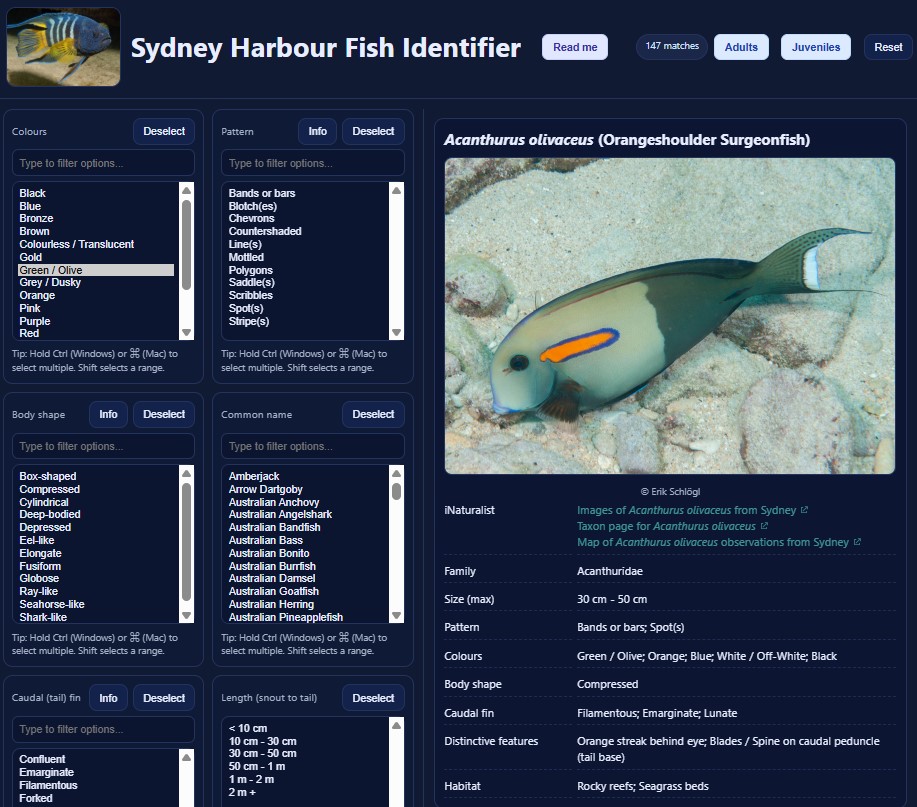Image resolution: width=917 pixels, height=807 pixels.
Task: Select Shark-like body shape
Action: 96,617
